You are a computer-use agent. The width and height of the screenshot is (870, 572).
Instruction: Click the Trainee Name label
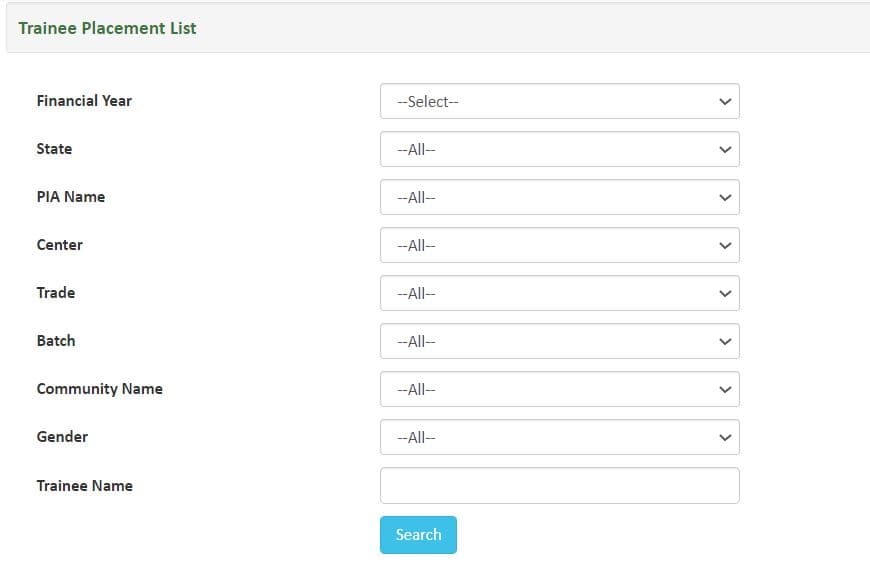[84, 486]
